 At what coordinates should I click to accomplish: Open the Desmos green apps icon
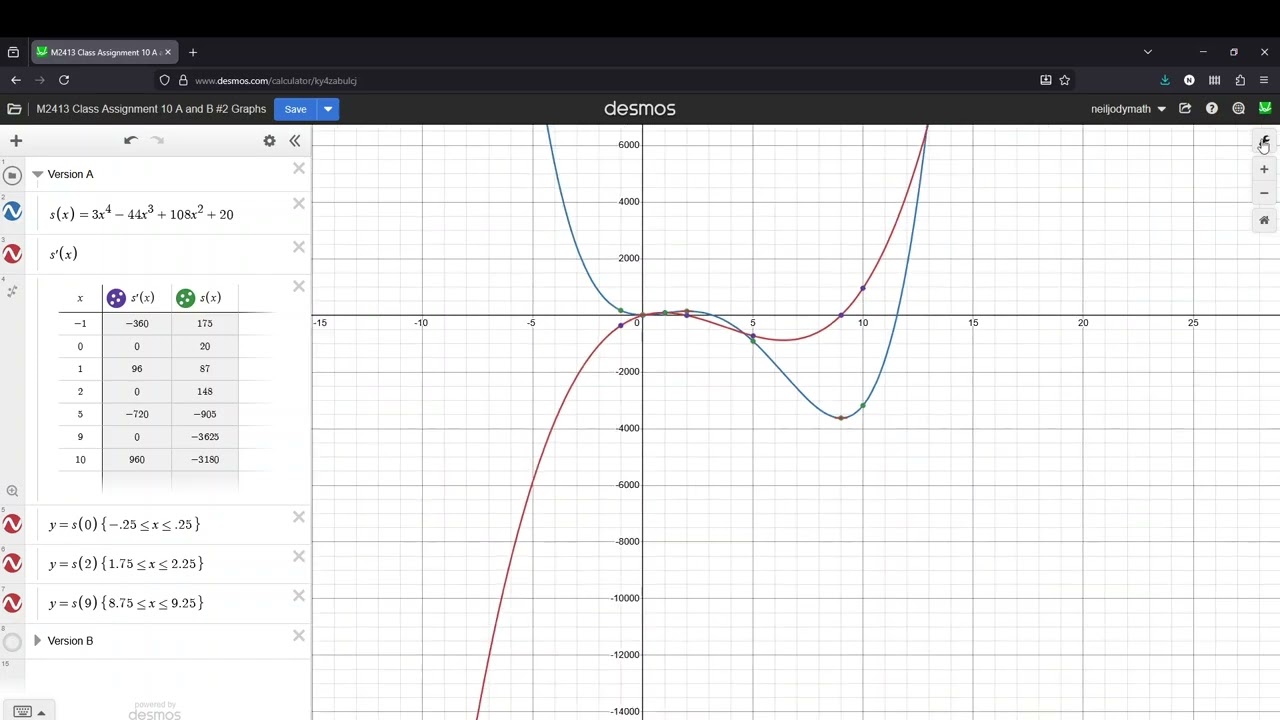(1265, 108)
